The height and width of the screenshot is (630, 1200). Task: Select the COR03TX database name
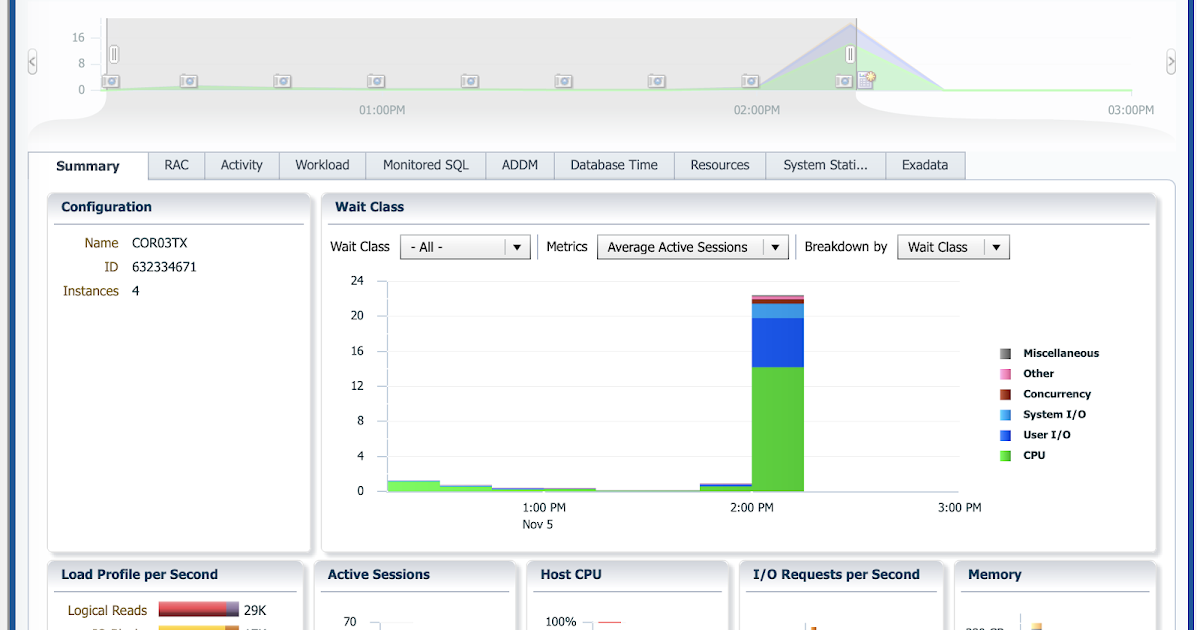[x=159, y=242]
